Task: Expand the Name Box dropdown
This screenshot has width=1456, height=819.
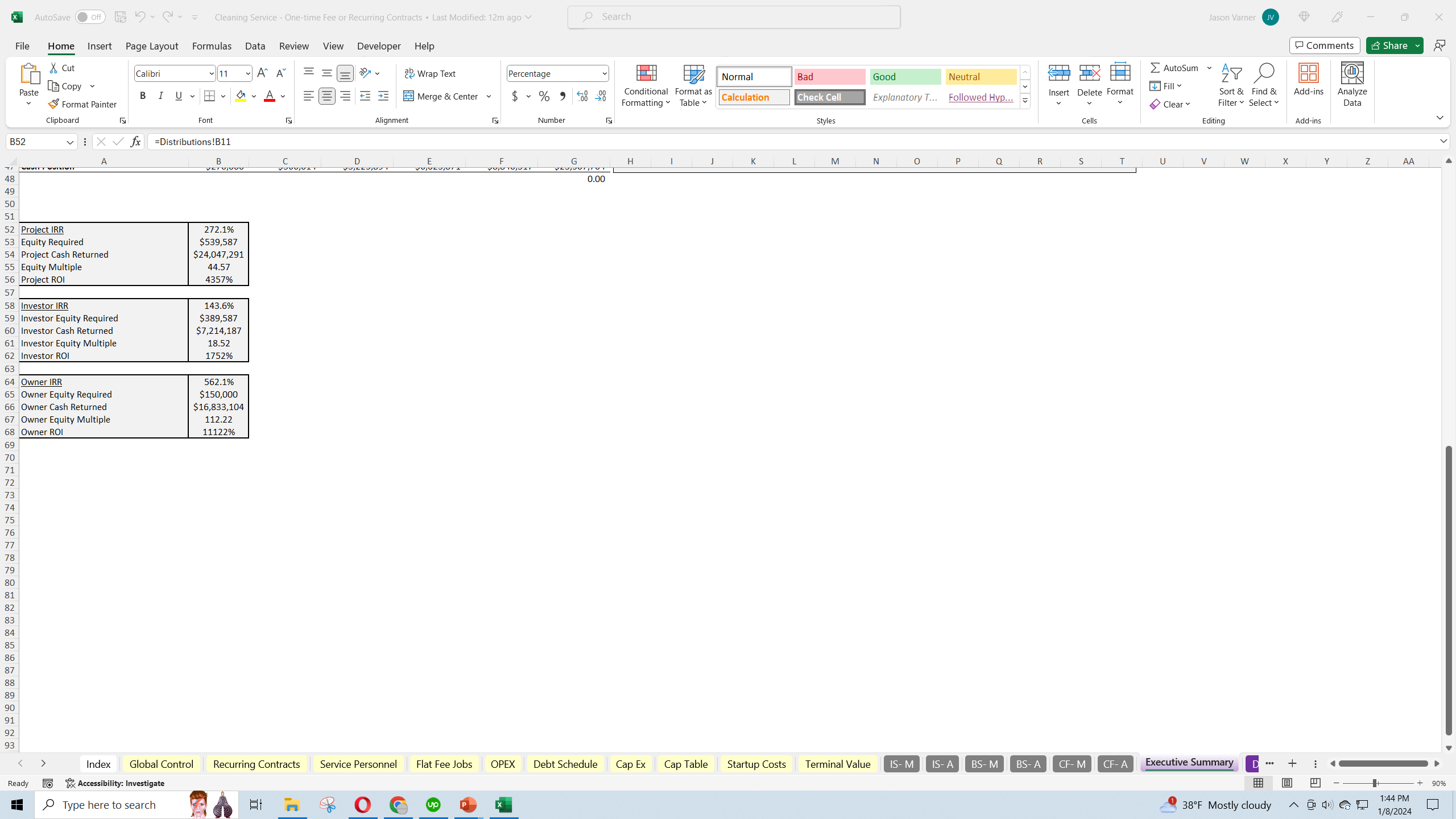Action: pyautogui.click(x=70, y=142)
